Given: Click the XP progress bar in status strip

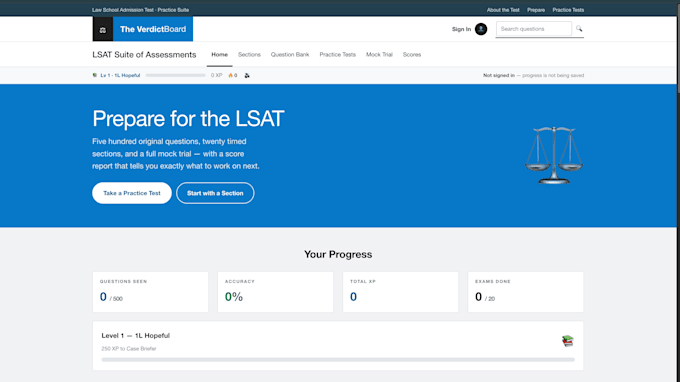Looking at the screenshot, I should [176, 75].
